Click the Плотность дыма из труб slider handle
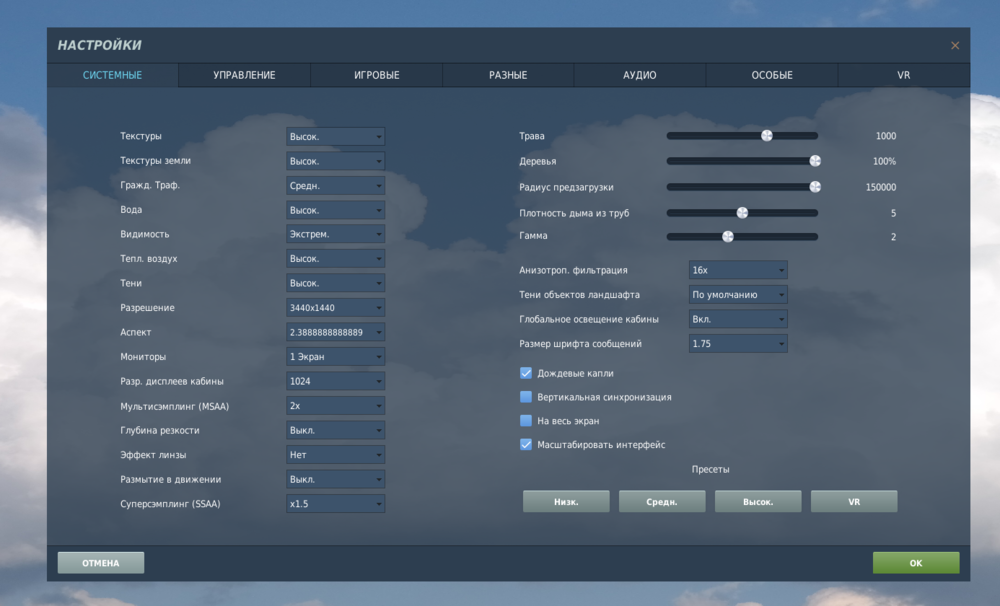 tap(742, 212)
